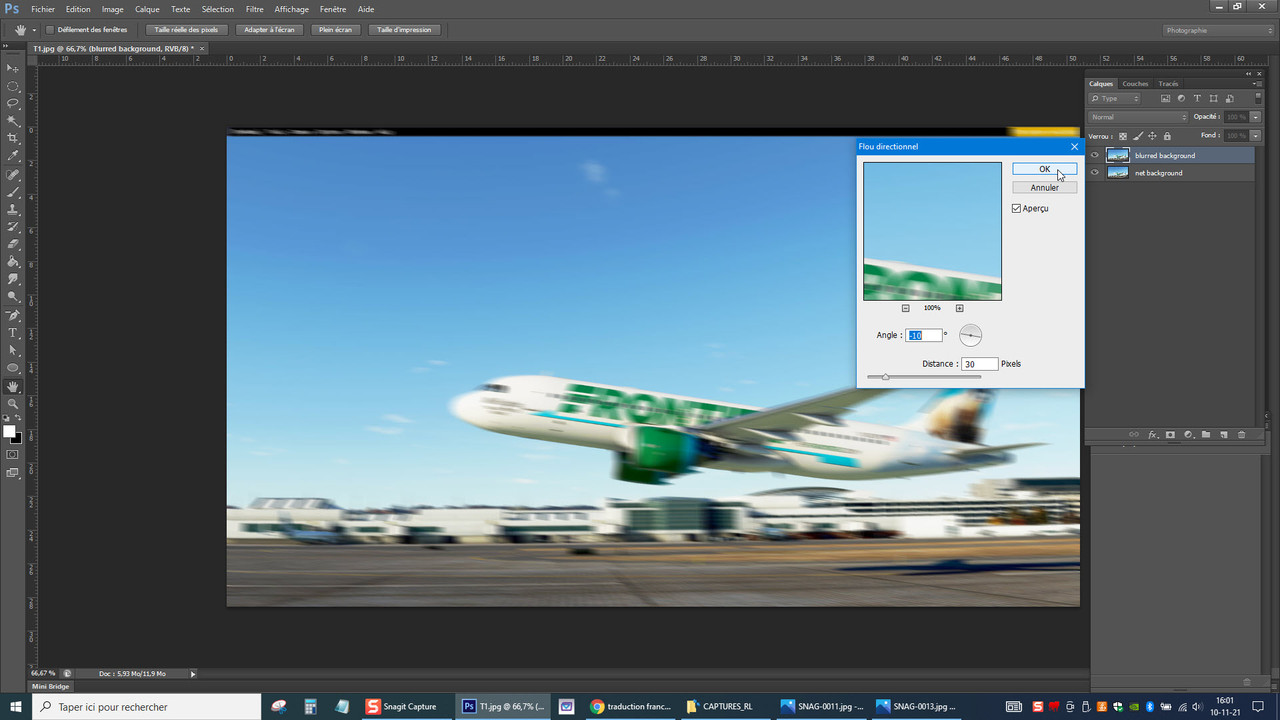1280x720 pixels.
Task: Select the Eraser tool
Action: 13,244
